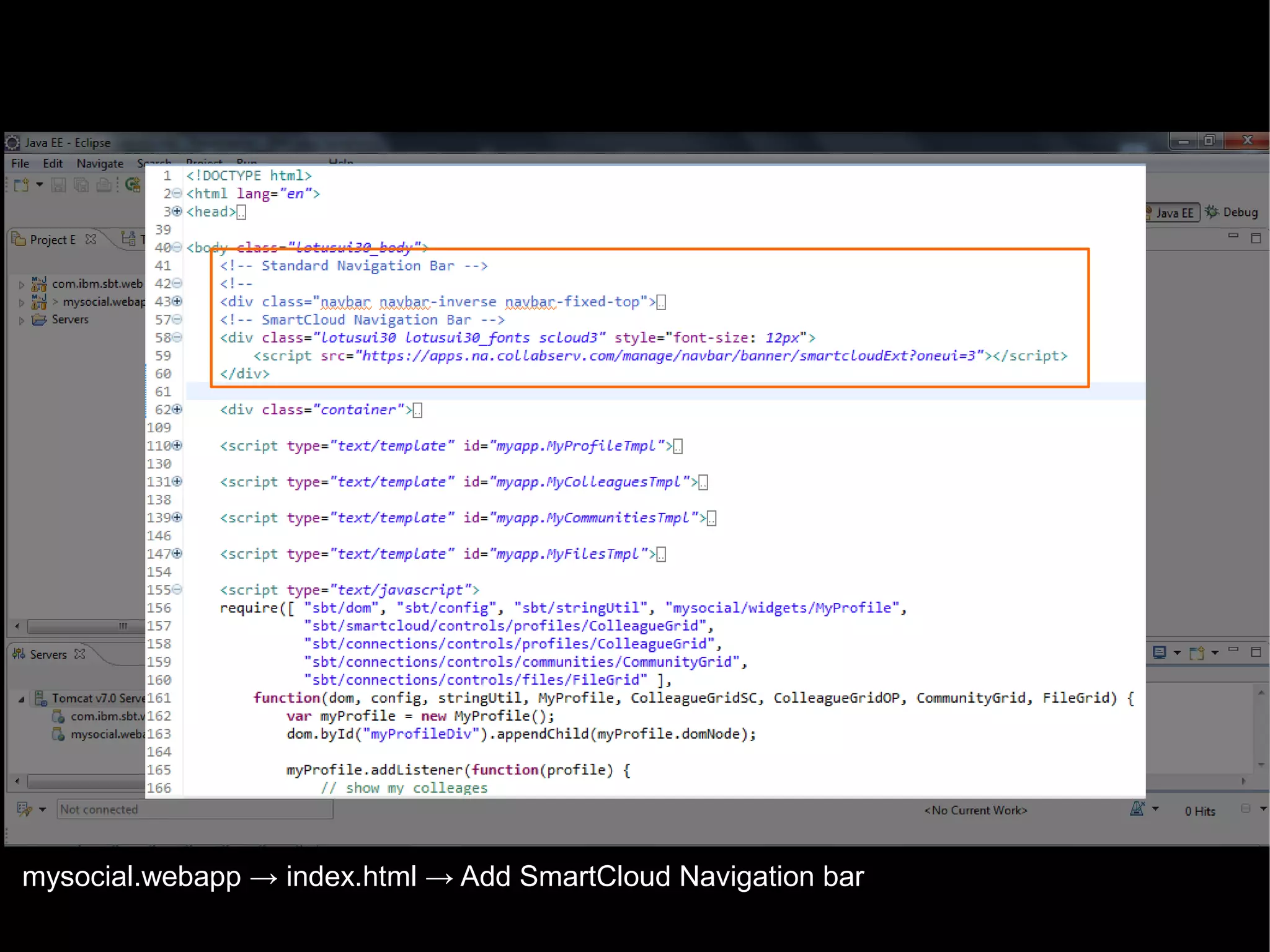Close the Servers view tab with X

(x=80, y=654)
